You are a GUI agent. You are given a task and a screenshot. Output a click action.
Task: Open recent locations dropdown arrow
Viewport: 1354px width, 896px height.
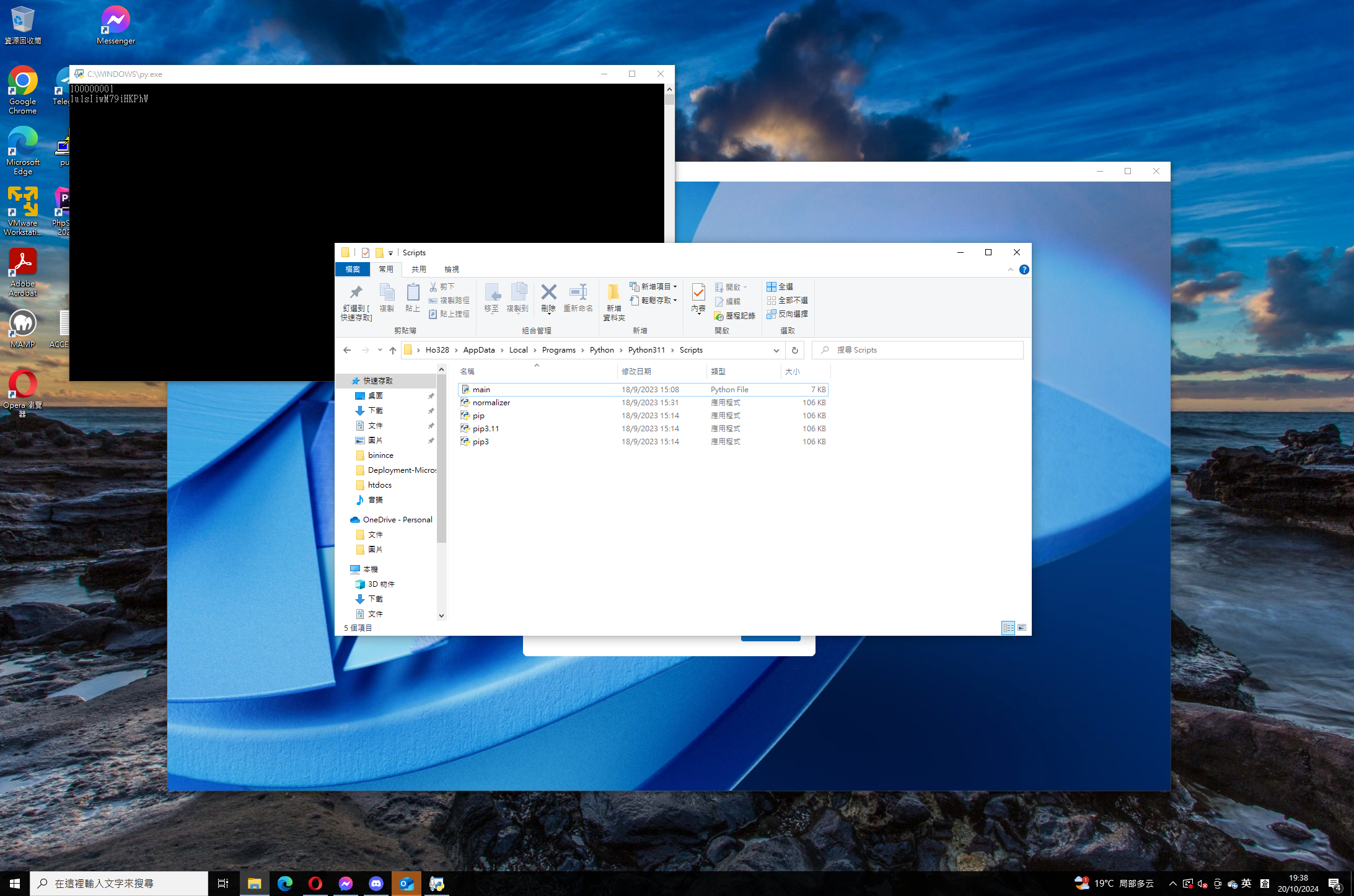pos(380,350)
